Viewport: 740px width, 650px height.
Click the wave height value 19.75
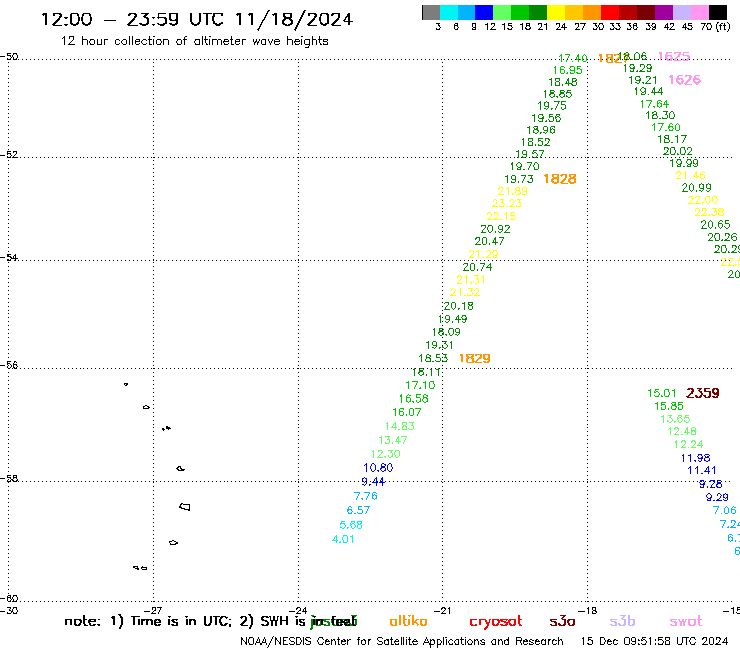coord(552,106)
